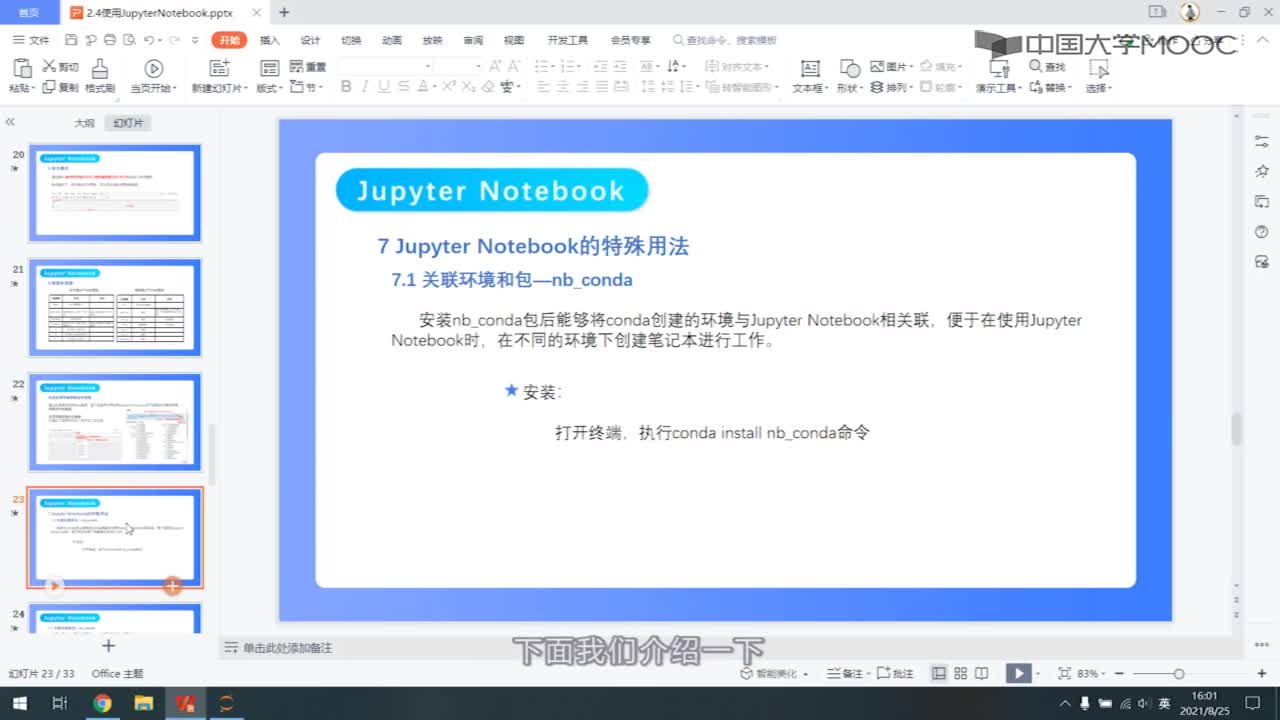Add a slide with the plus below thumbnails
The width and height of the screenshot is (1280, 720).
109,646
